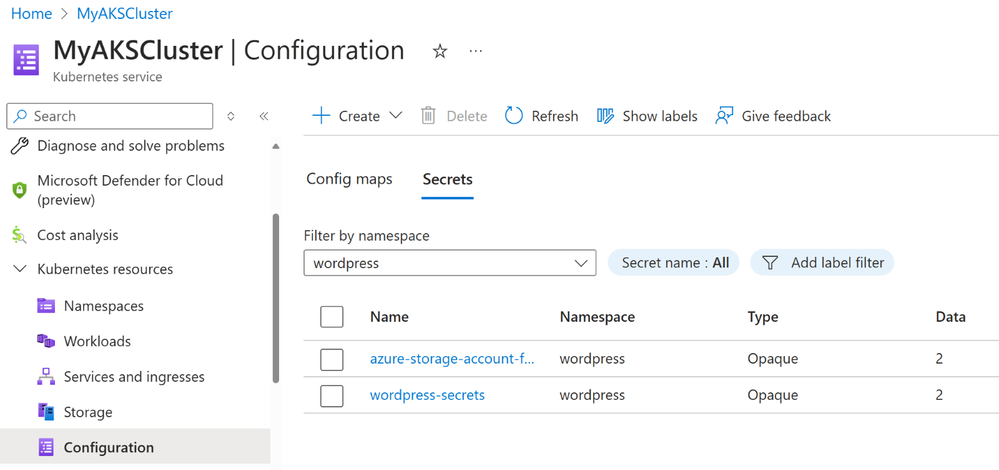Image resolution: width=999 pixels, height=470 pixels.
Task: Switch to the Config maps tab
Action: [x=349, y=180]
